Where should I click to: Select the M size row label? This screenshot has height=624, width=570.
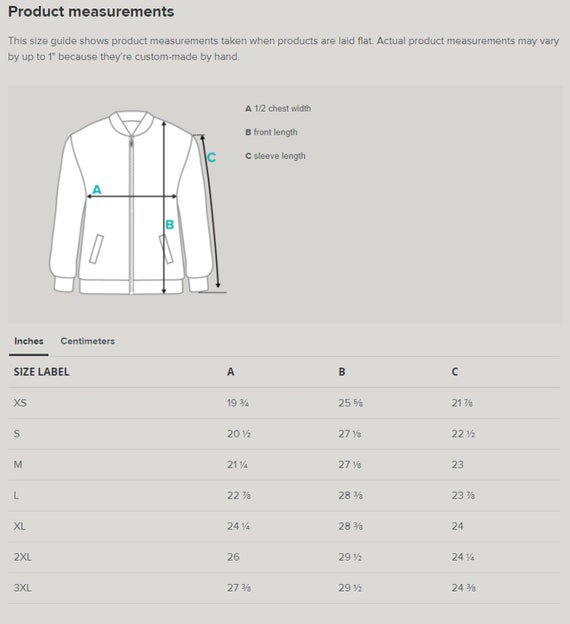click(x=18, y=464)
